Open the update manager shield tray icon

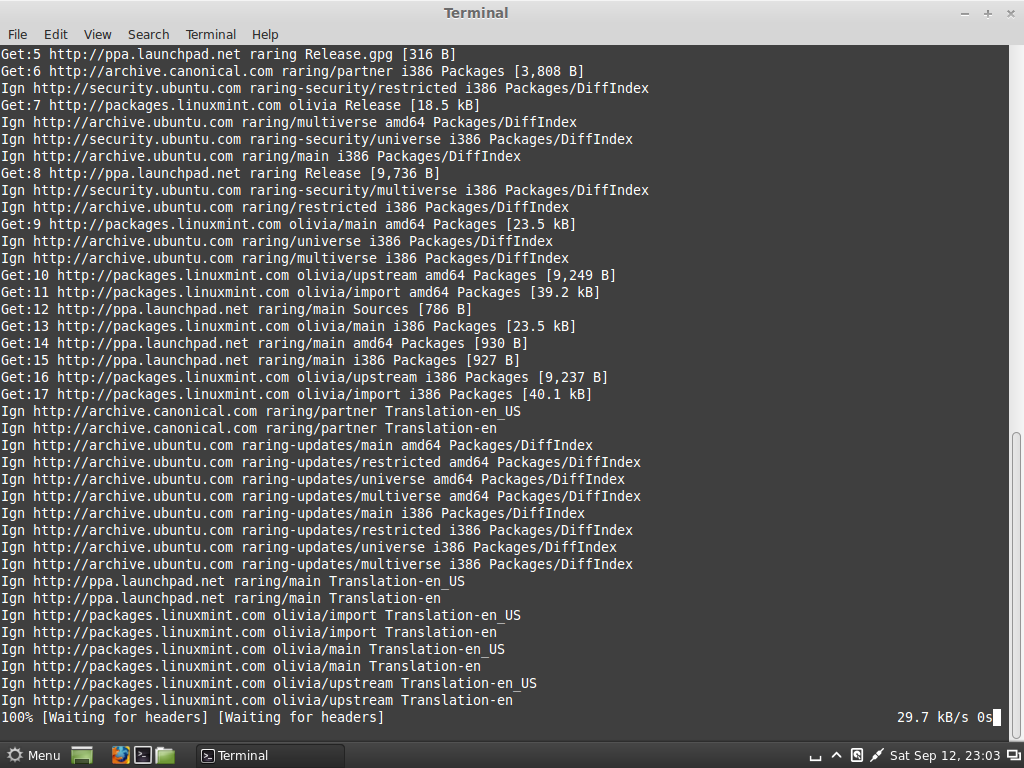coord(857,756)
